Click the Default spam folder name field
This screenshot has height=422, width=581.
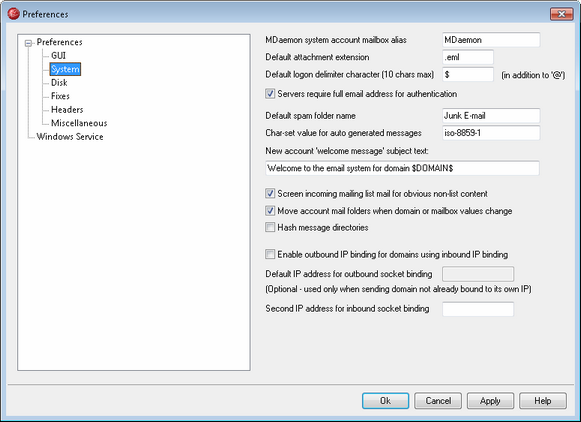tap(491, 116)
